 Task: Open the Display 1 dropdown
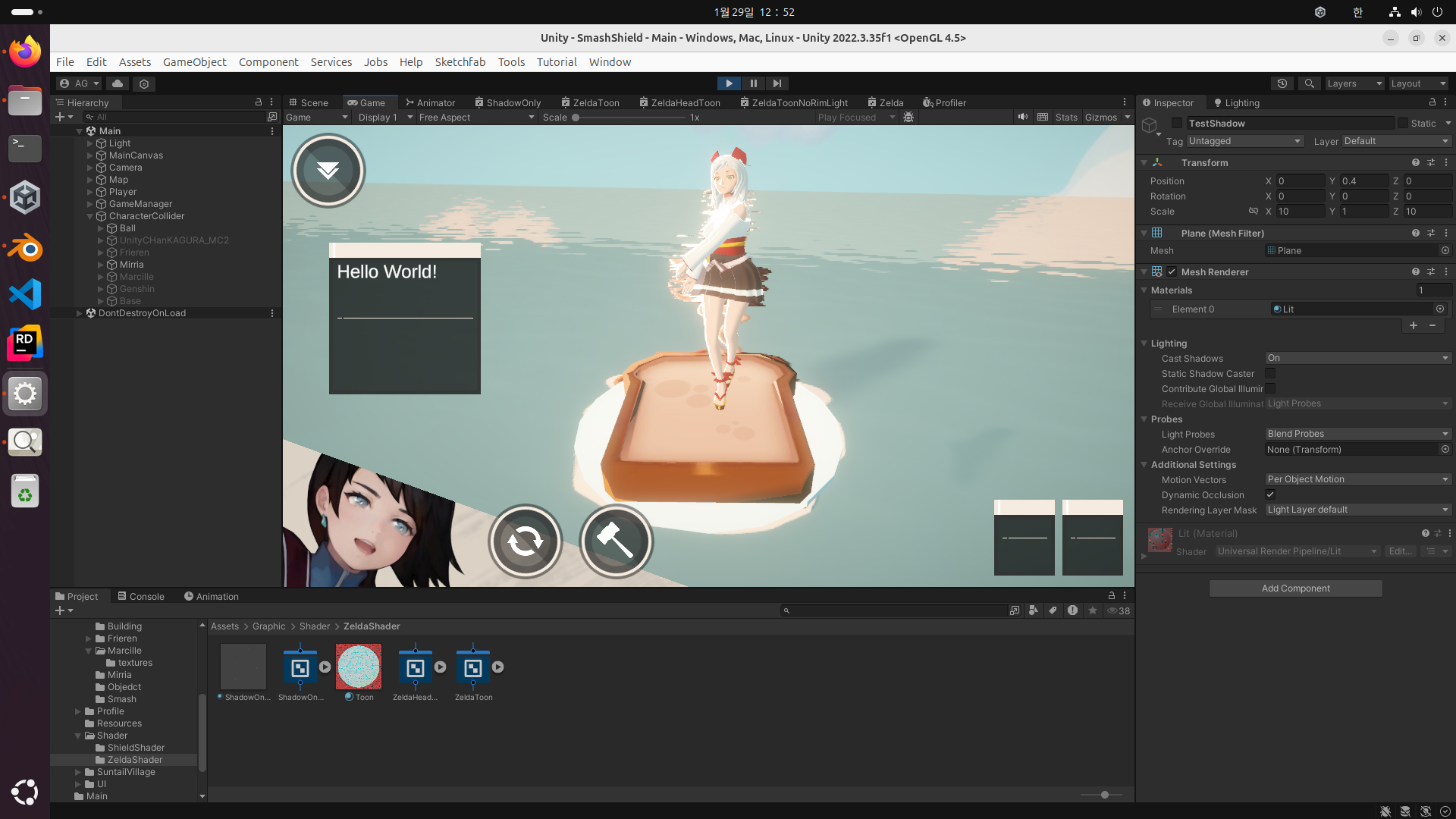(385, 117)
